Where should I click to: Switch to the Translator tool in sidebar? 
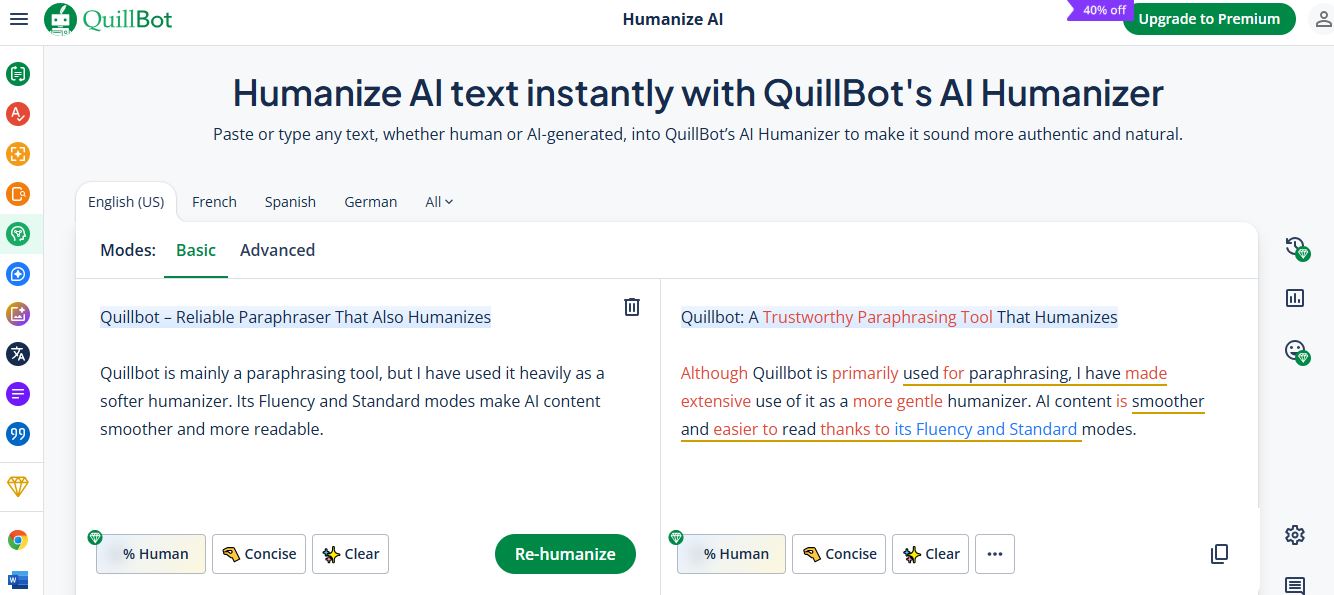pyautogui.click(x=18, y=353)
